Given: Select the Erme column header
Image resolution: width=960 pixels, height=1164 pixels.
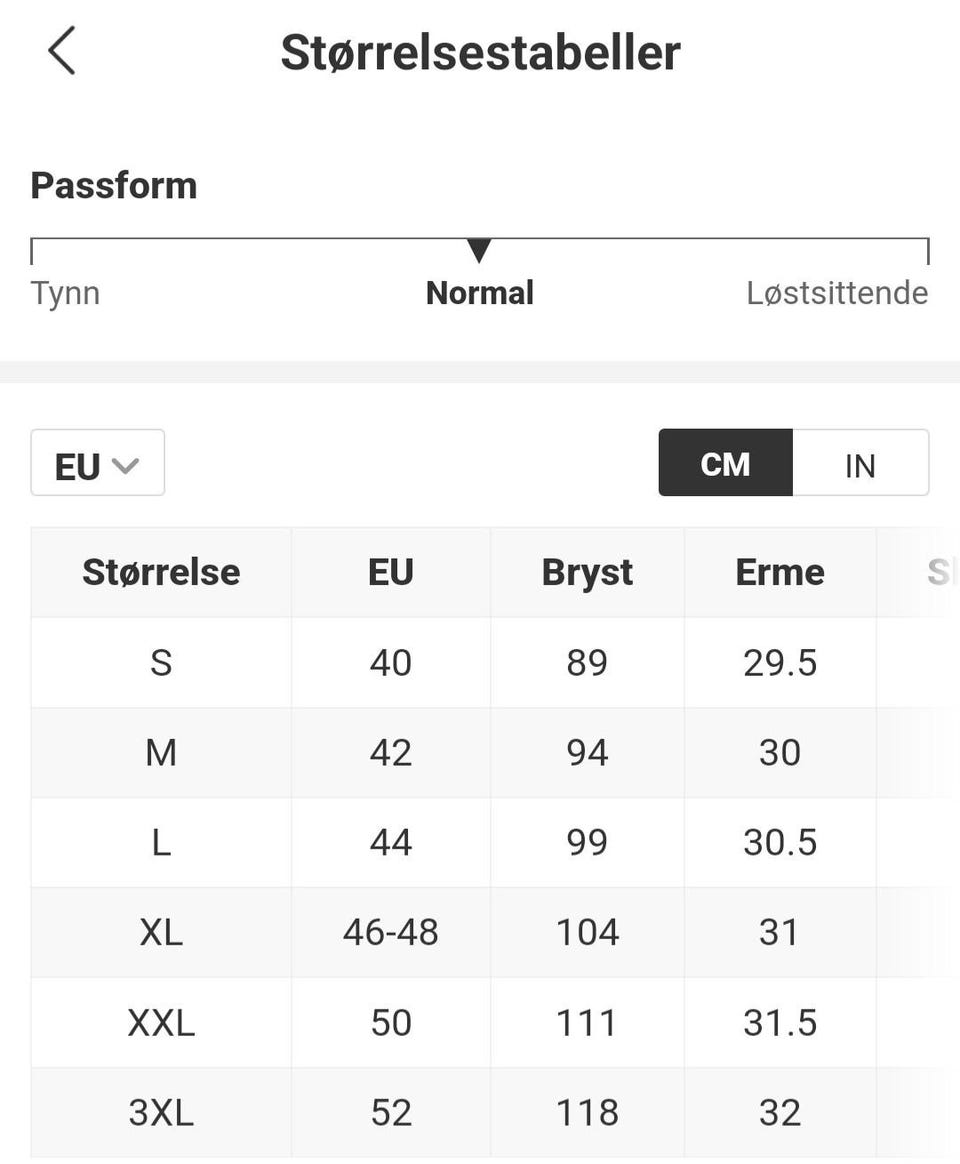Looking at the screenshot, I should coord(780,572).
